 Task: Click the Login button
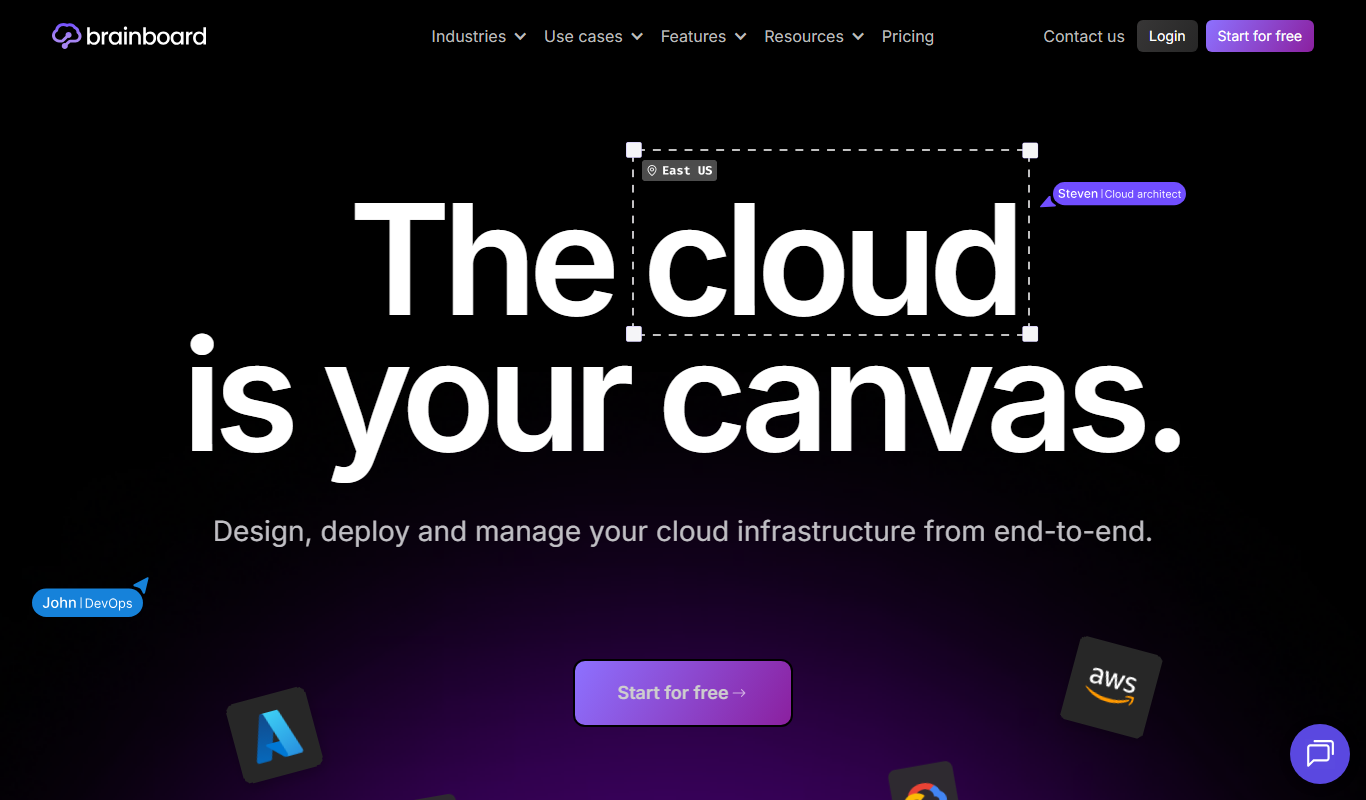pos(1167,36)
